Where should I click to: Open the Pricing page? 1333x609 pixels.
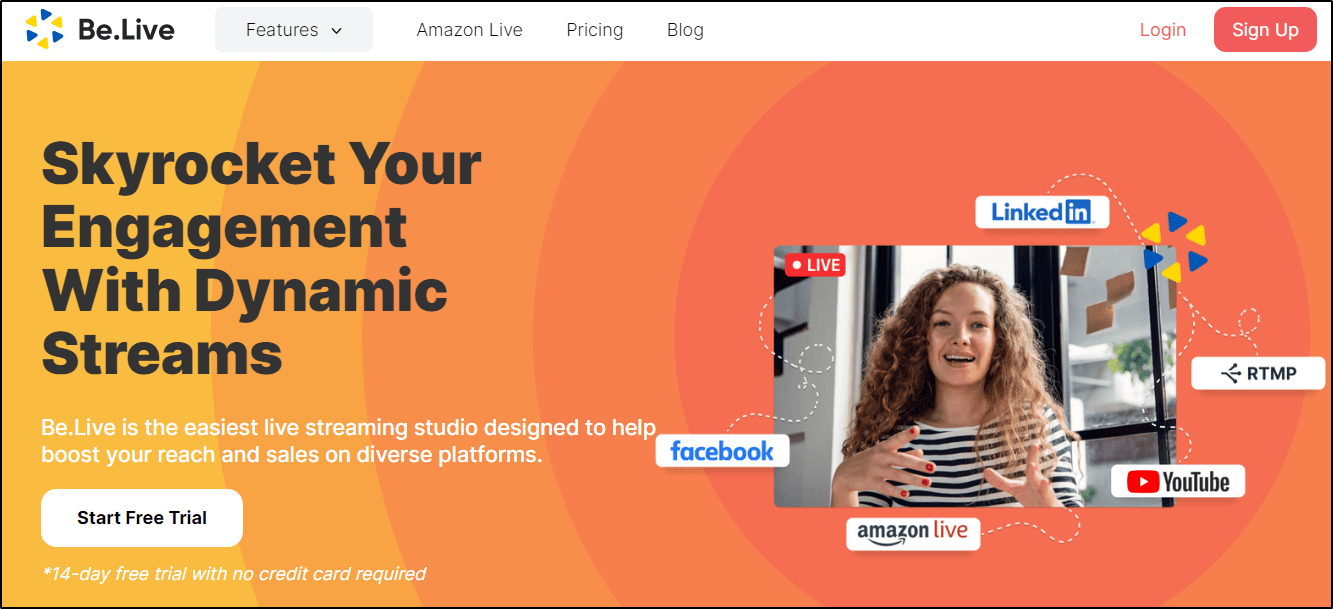(595, 30)
